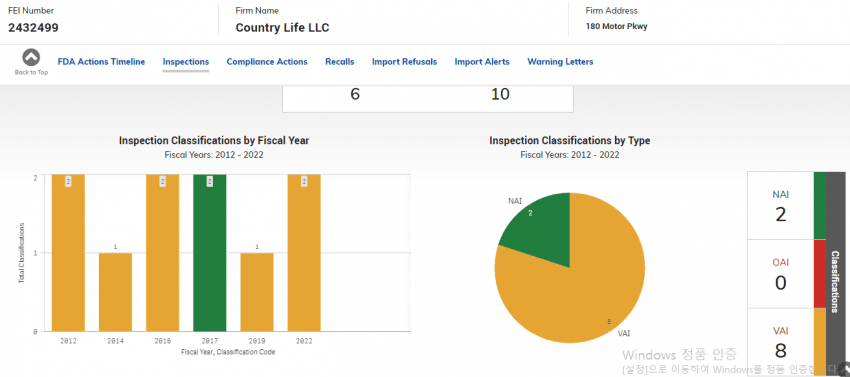Select the 2012 orange bar

tap(68, 253)
